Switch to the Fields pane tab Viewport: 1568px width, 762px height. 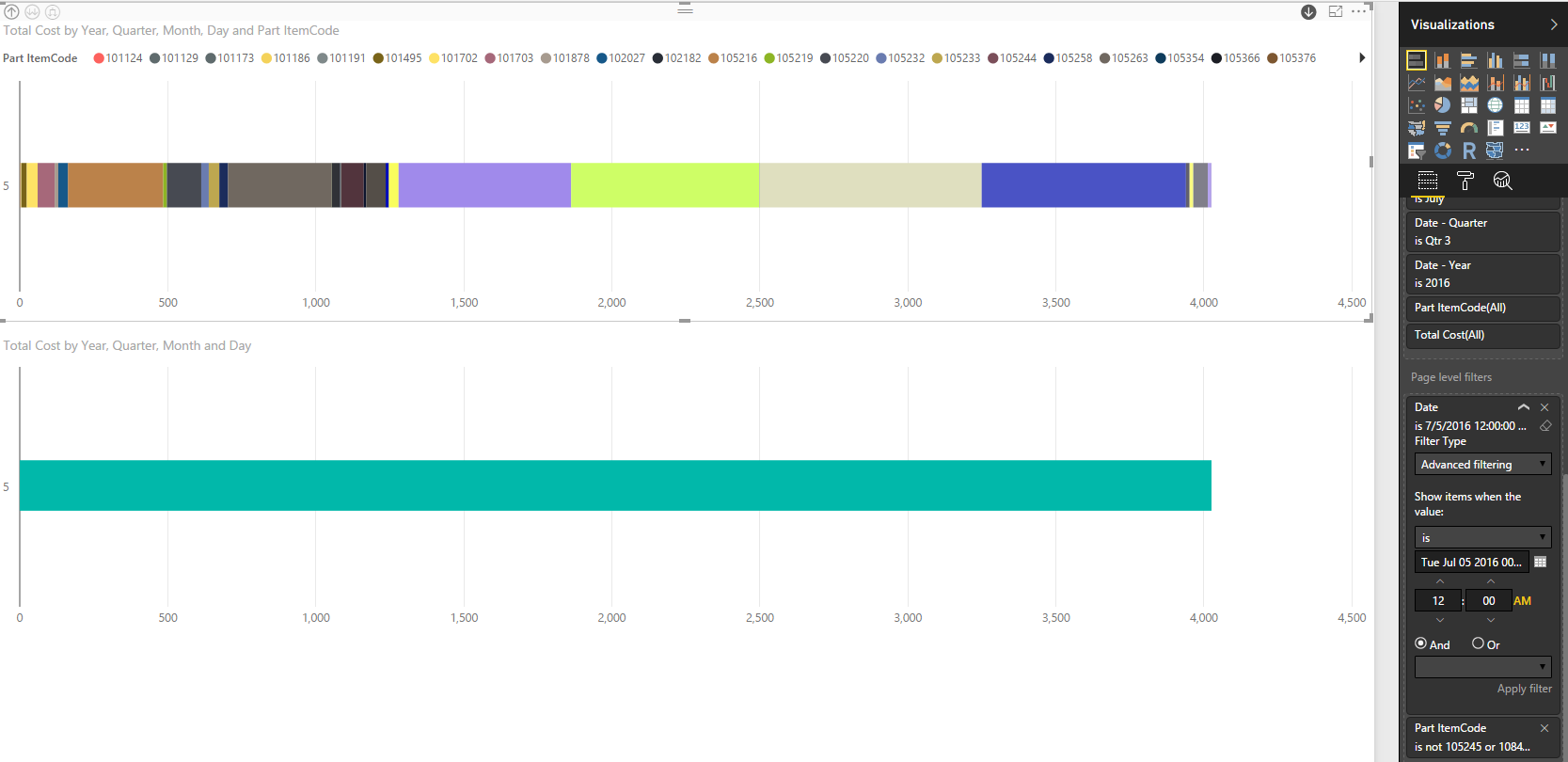(x=1428, y=181)
